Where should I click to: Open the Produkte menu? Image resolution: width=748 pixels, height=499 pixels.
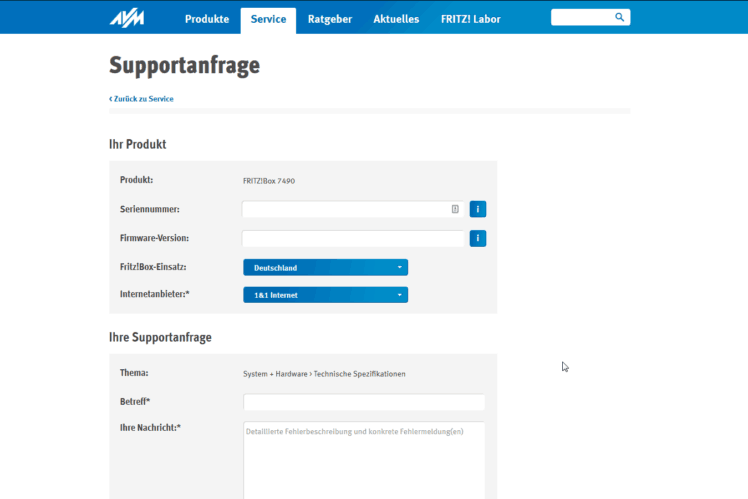(x=207, y=19)
